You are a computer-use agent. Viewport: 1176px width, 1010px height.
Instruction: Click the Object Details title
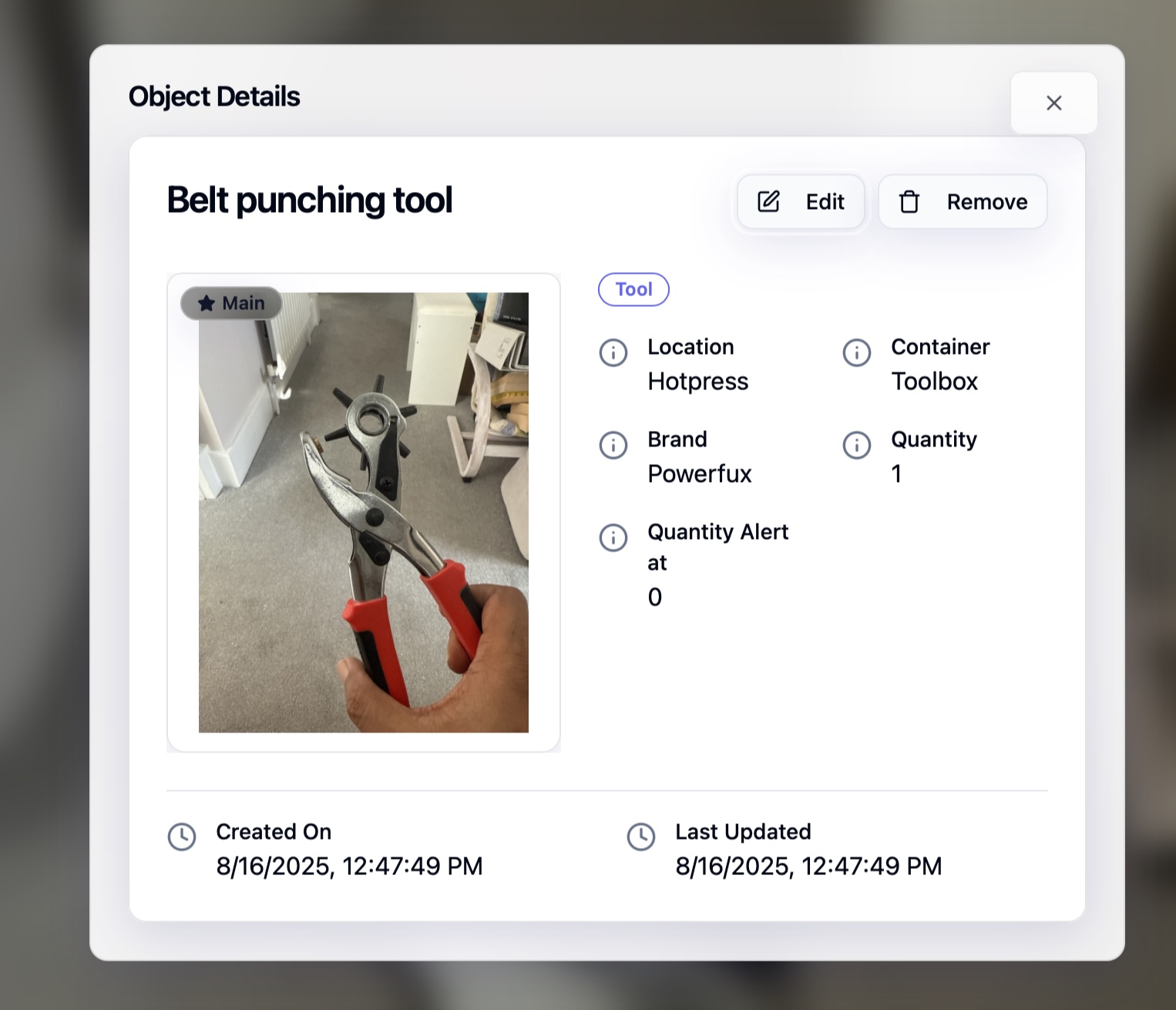[214, 96]
